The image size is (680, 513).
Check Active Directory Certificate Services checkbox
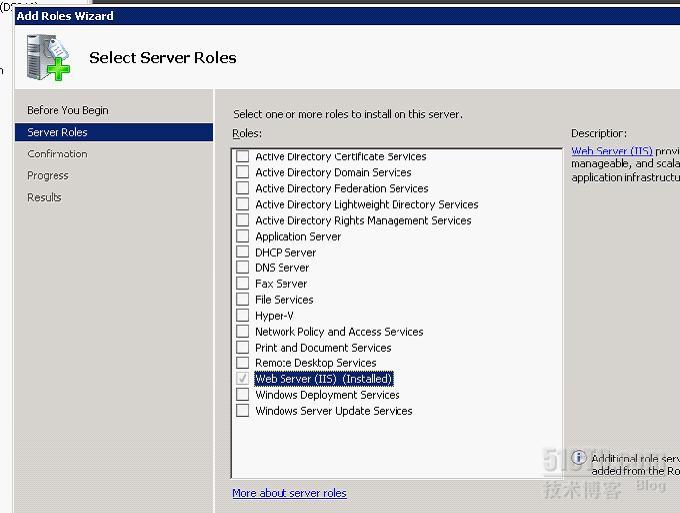[x=242, y=156]
